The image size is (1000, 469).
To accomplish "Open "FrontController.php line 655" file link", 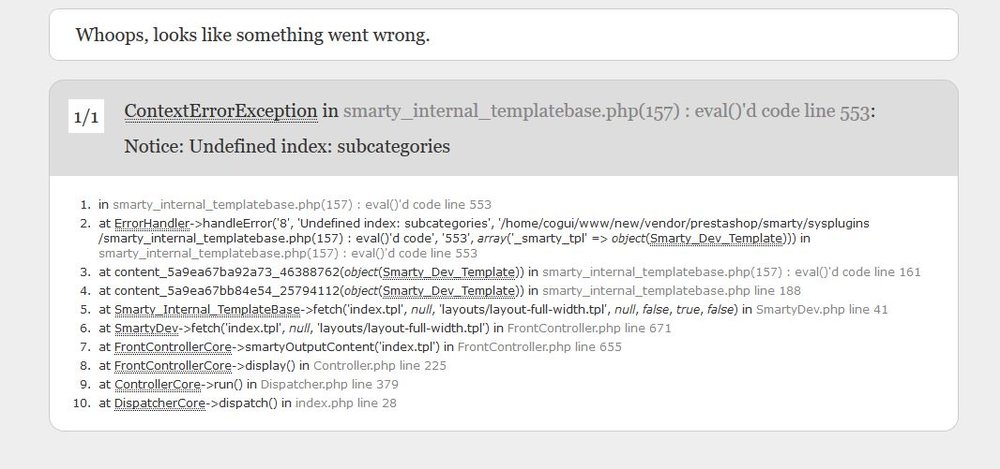I will coord(540,347).
